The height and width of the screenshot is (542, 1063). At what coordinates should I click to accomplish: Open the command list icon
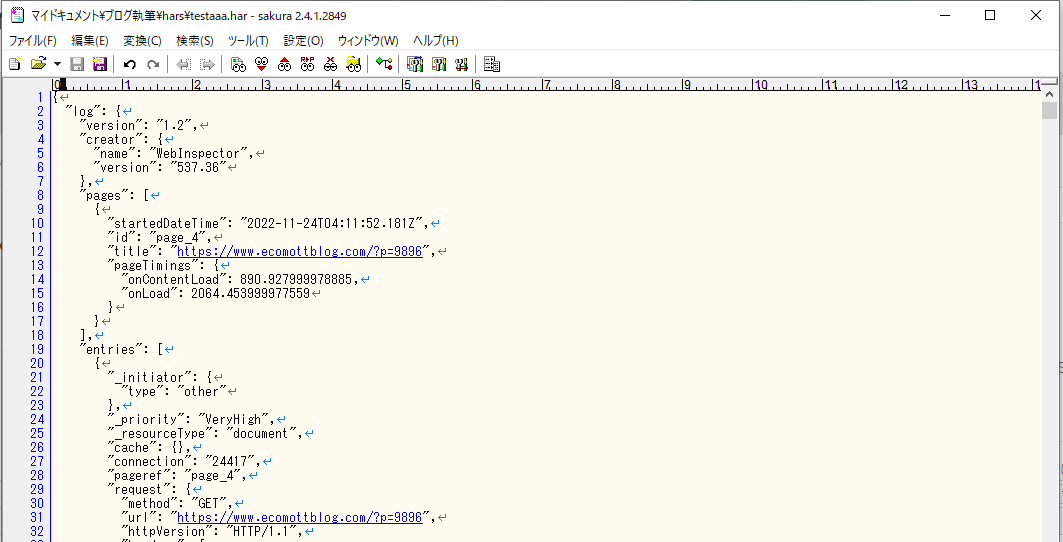[493, 64]
